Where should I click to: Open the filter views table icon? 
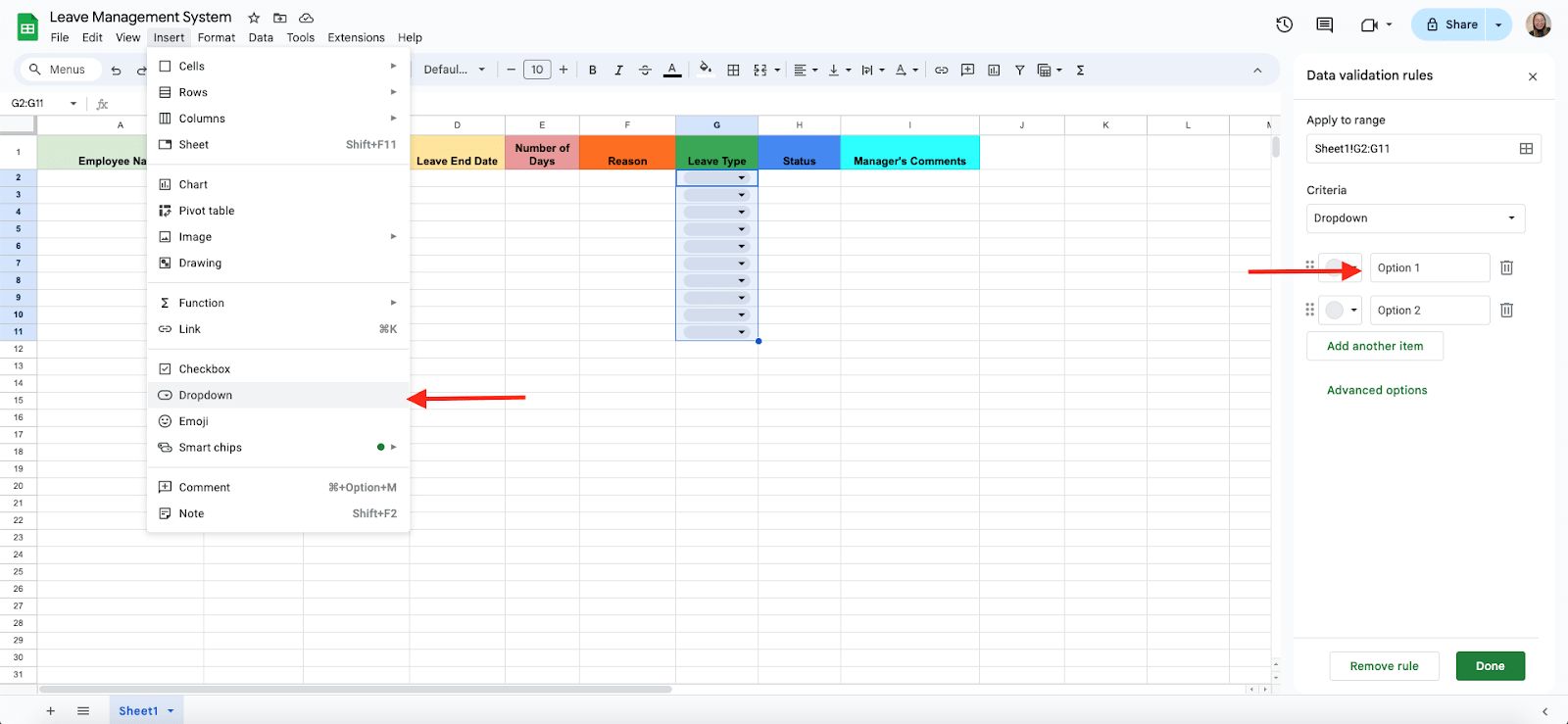click(x=1045, y=70)
